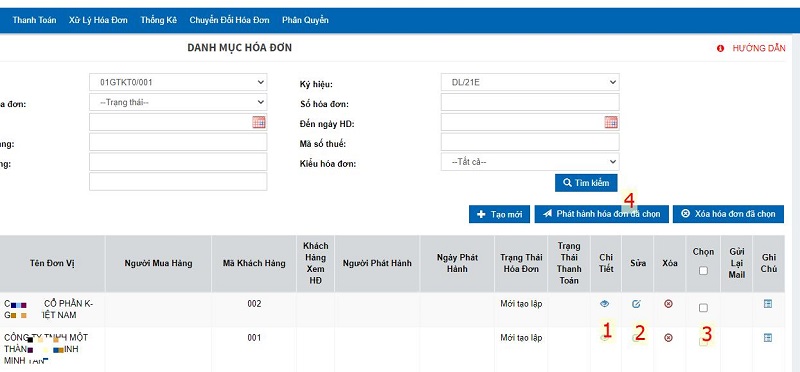Expand the --Trạng thái-- dropdown
The height and width of the screenshot is (372, 800).
point(178,102)
